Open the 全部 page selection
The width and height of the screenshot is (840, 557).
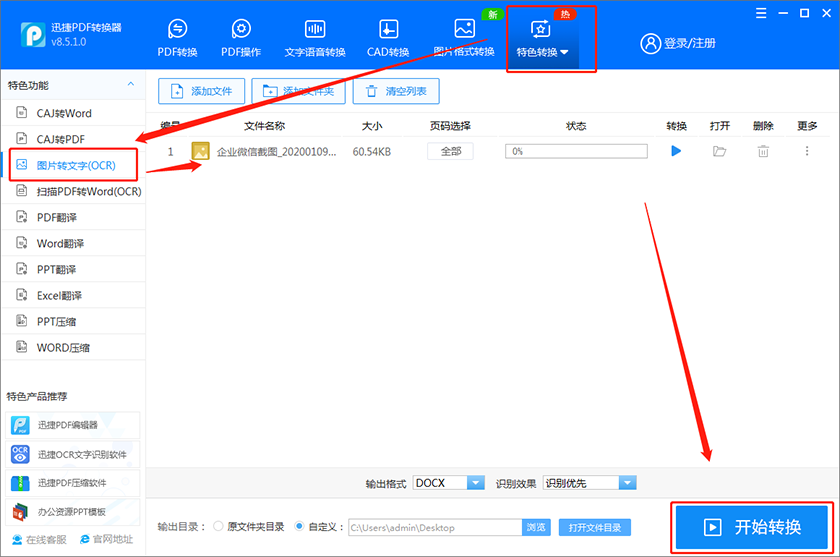tap(450, 151)
